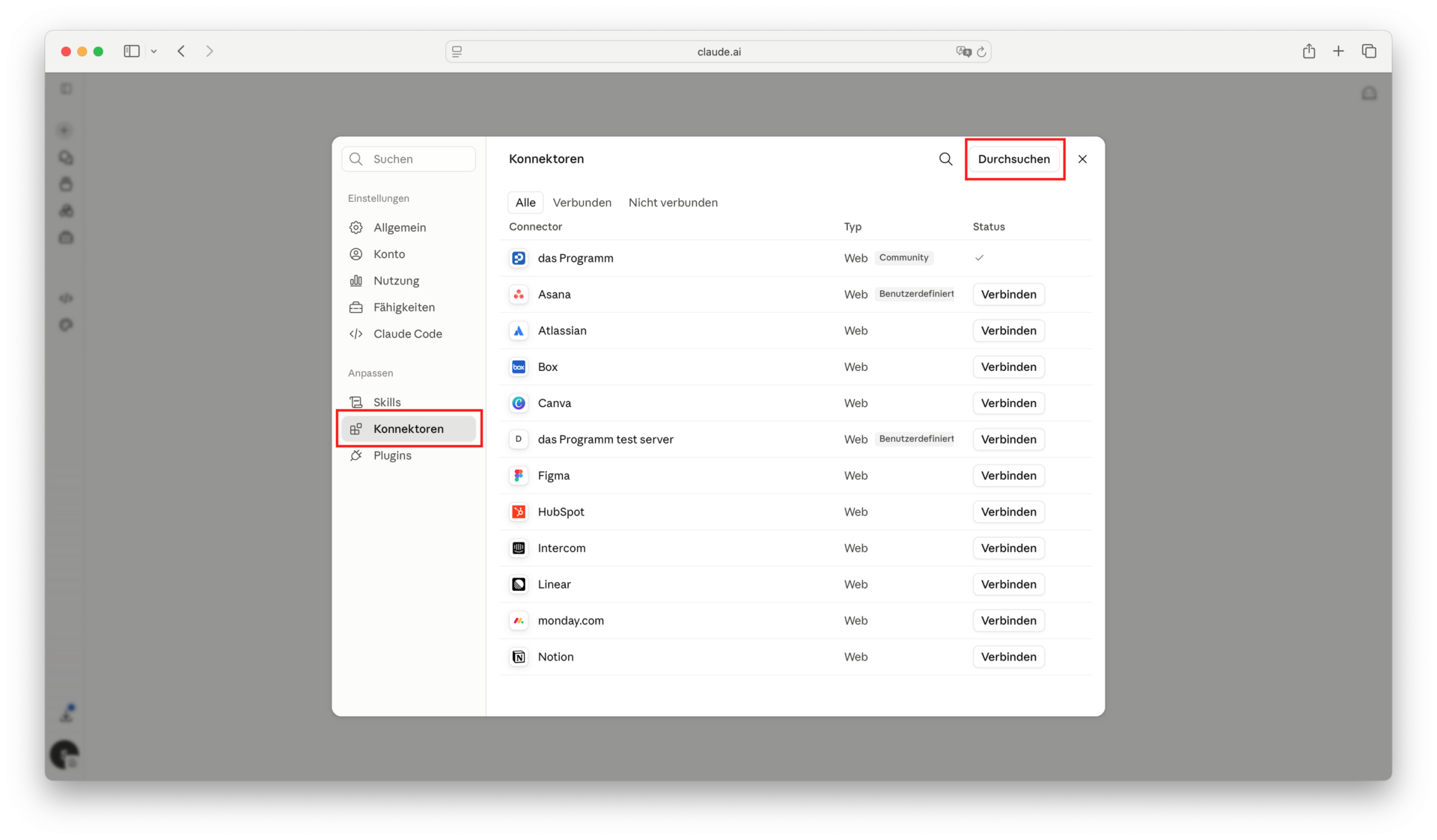Select Konnektoren in the sidebar
The width and height of the screenshot is (1437, 840).
[409, 429]
